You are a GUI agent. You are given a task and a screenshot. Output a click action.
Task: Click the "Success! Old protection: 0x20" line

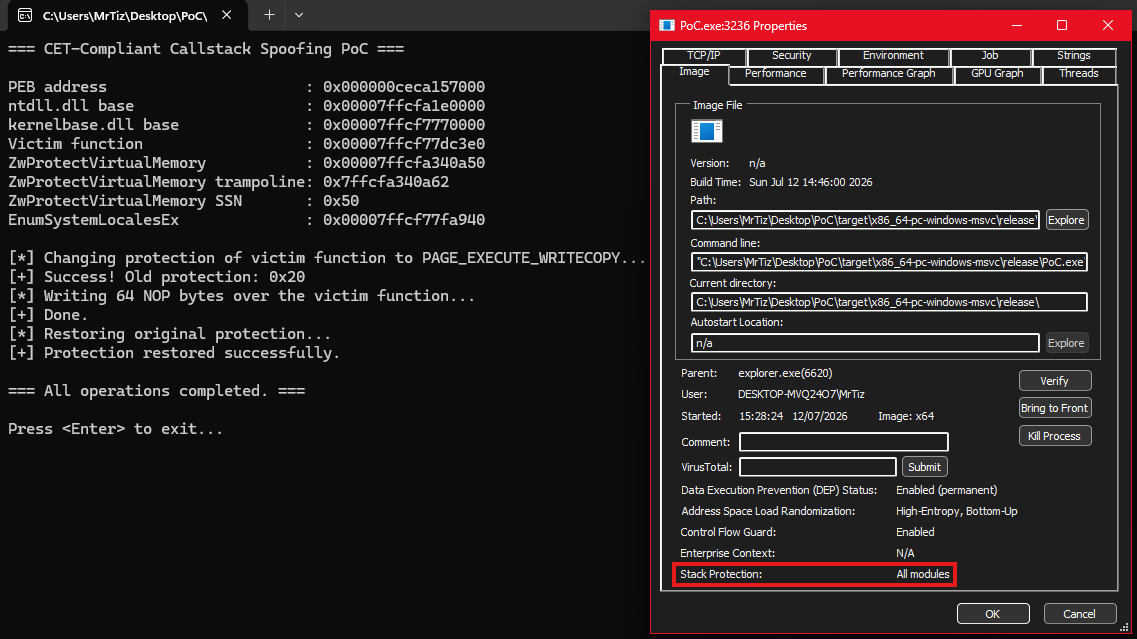(157, 277)
